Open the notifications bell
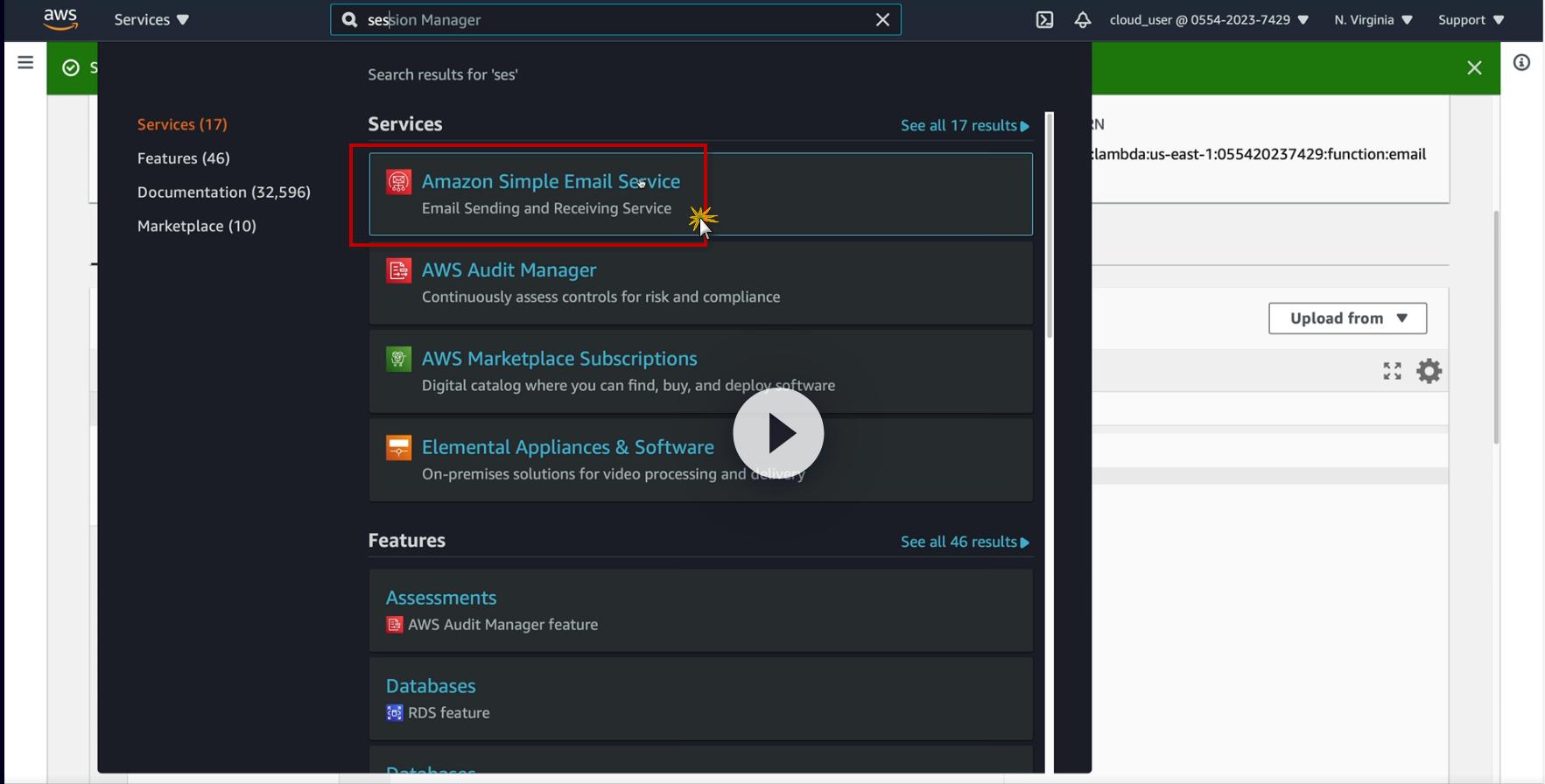The height and width of the screenshot is (784, 1545). (1083, 20)
